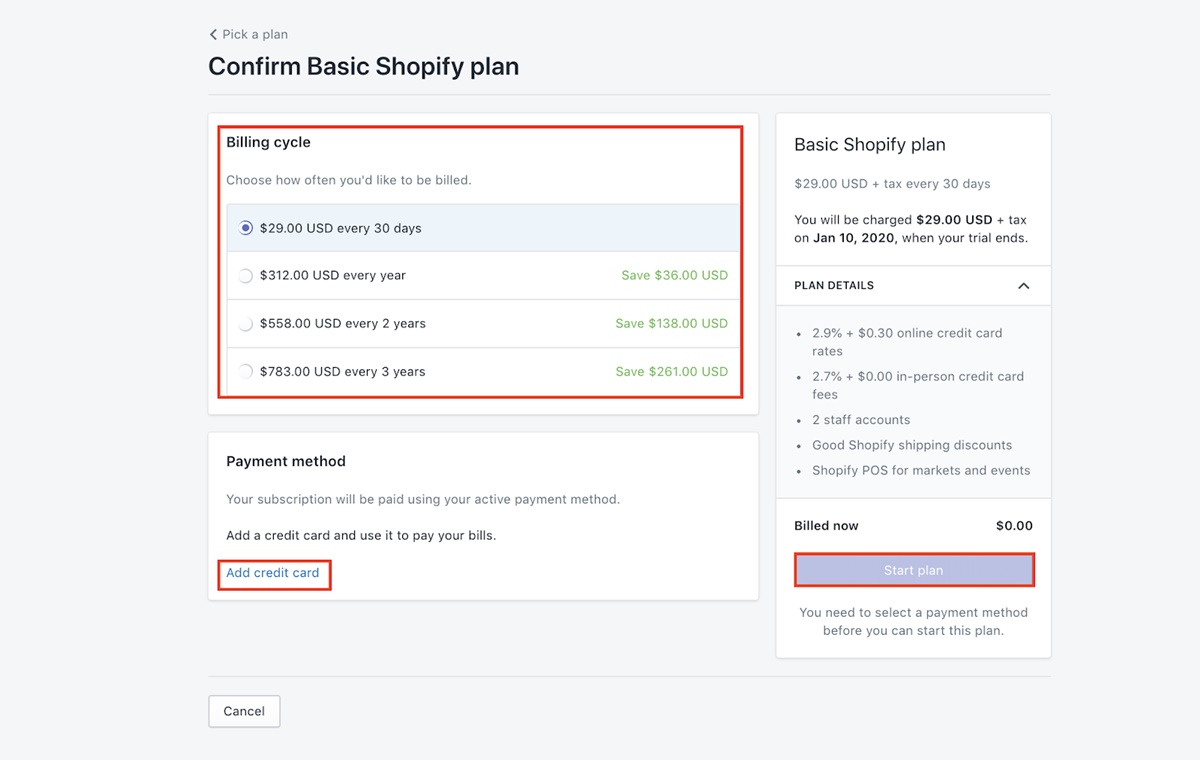This screenshot has width=1200, height=760.
Task: Click the back chevron beside Pick a plan
Action: pos(213,35)
